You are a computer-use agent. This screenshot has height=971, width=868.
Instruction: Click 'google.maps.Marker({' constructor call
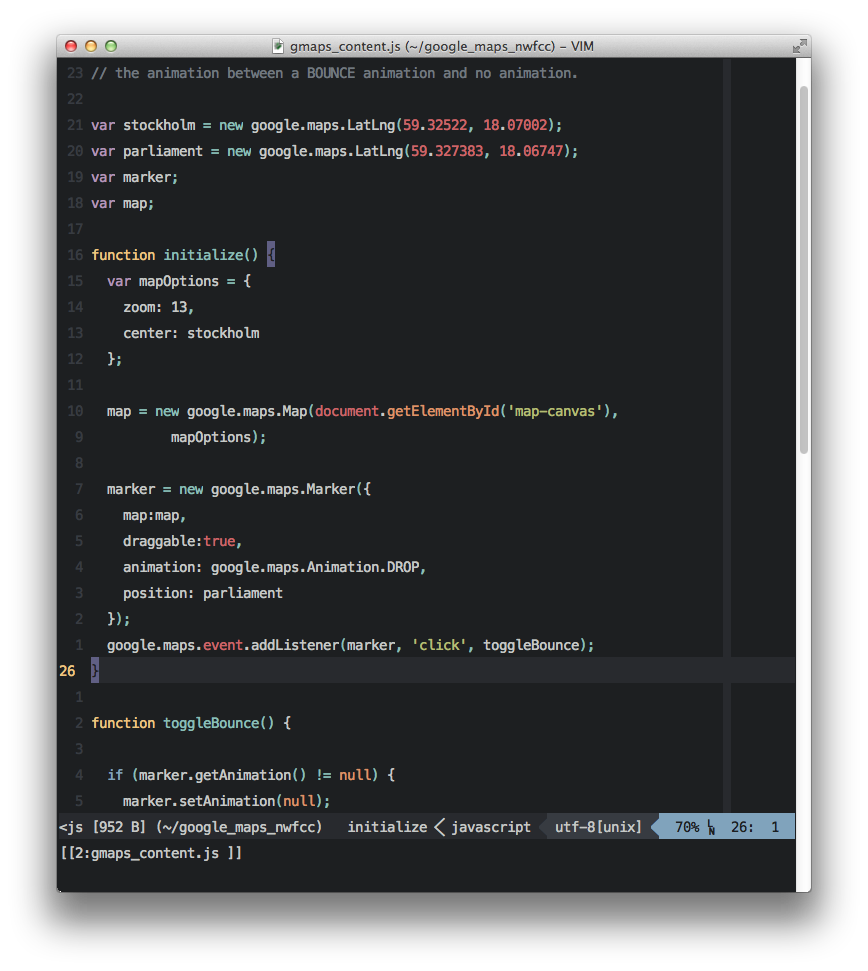[291, 489]
